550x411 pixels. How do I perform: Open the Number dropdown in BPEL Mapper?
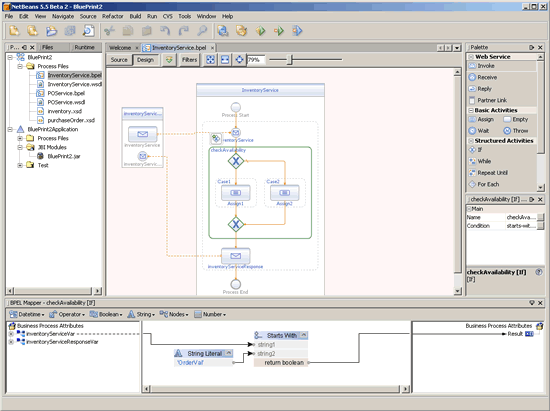point(210,315)
